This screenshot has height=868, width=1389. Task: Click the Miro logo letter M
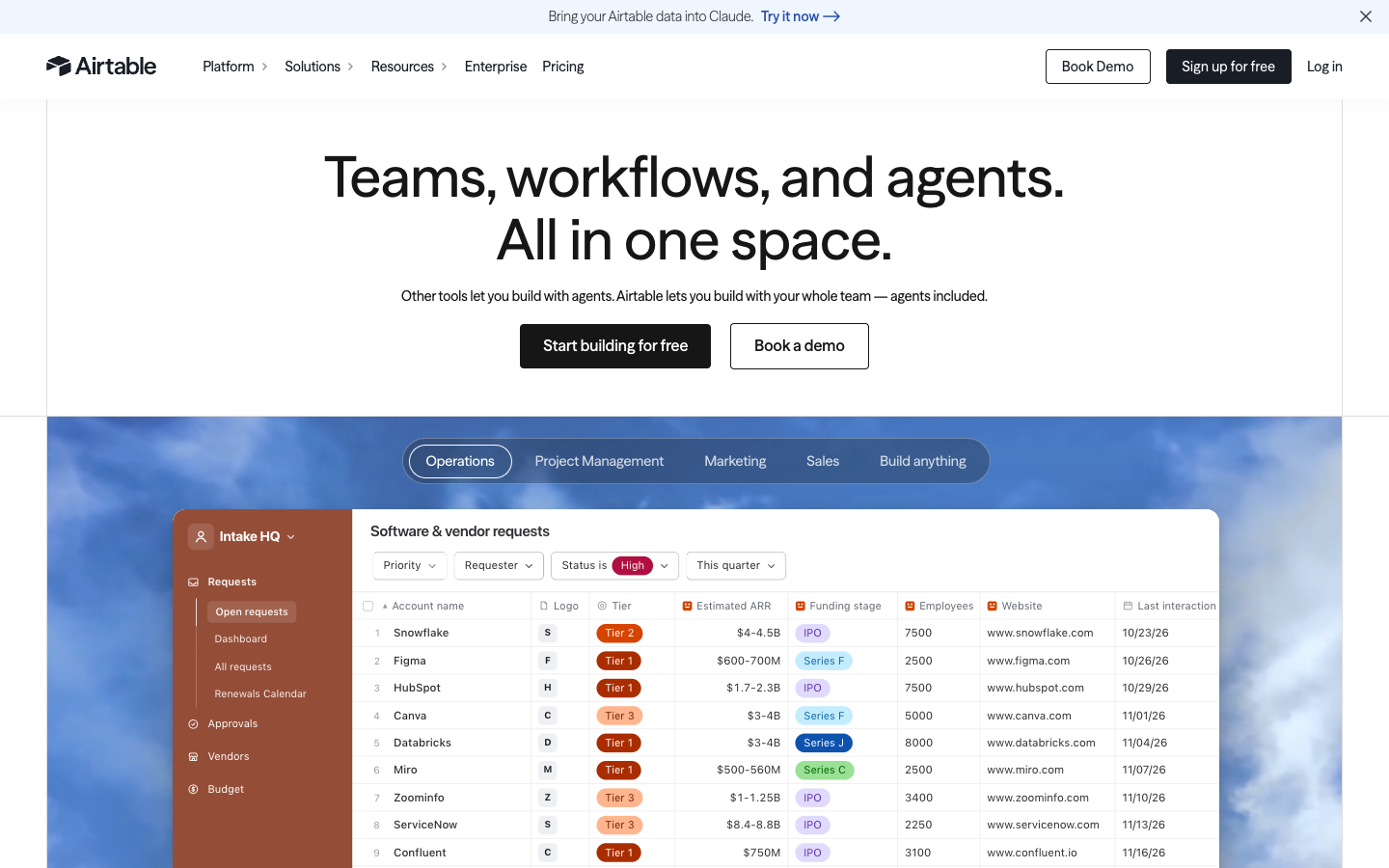(548, 770)
